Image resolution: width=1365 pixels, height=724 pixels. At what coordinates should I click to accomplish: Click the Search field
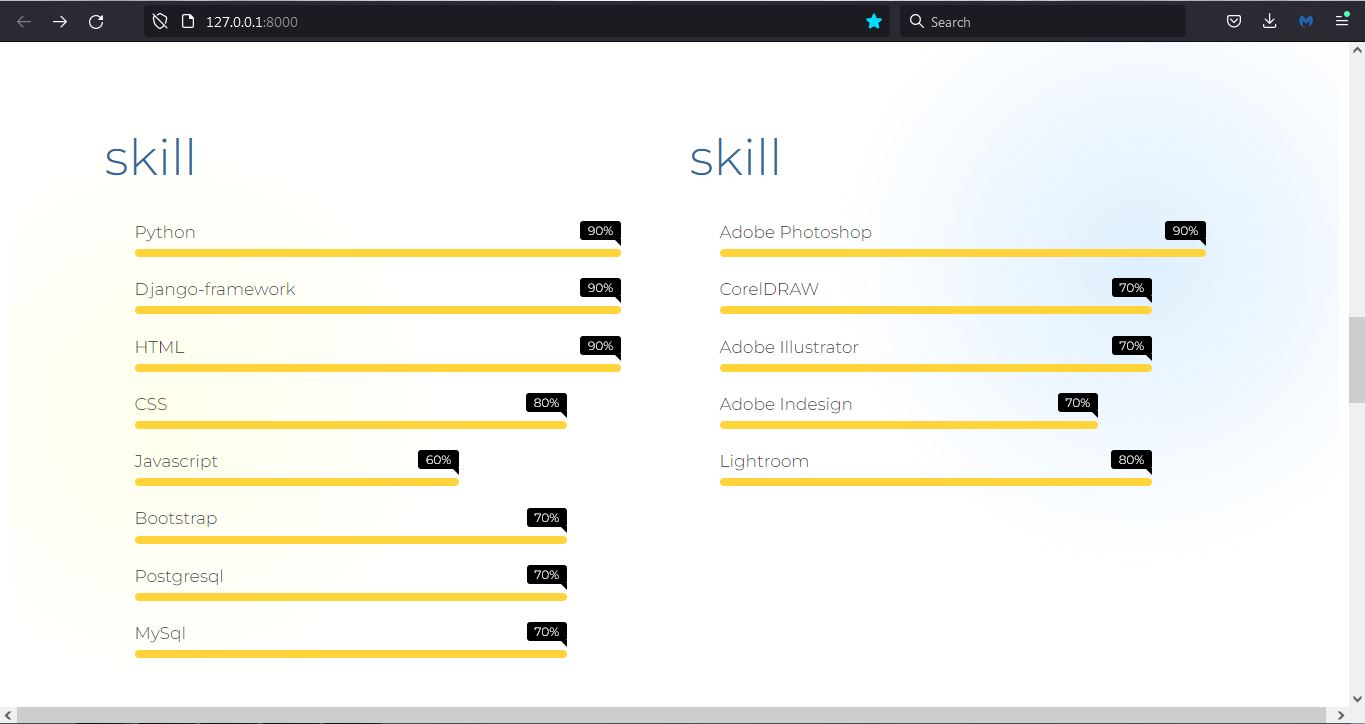(x=1000, y=21)
